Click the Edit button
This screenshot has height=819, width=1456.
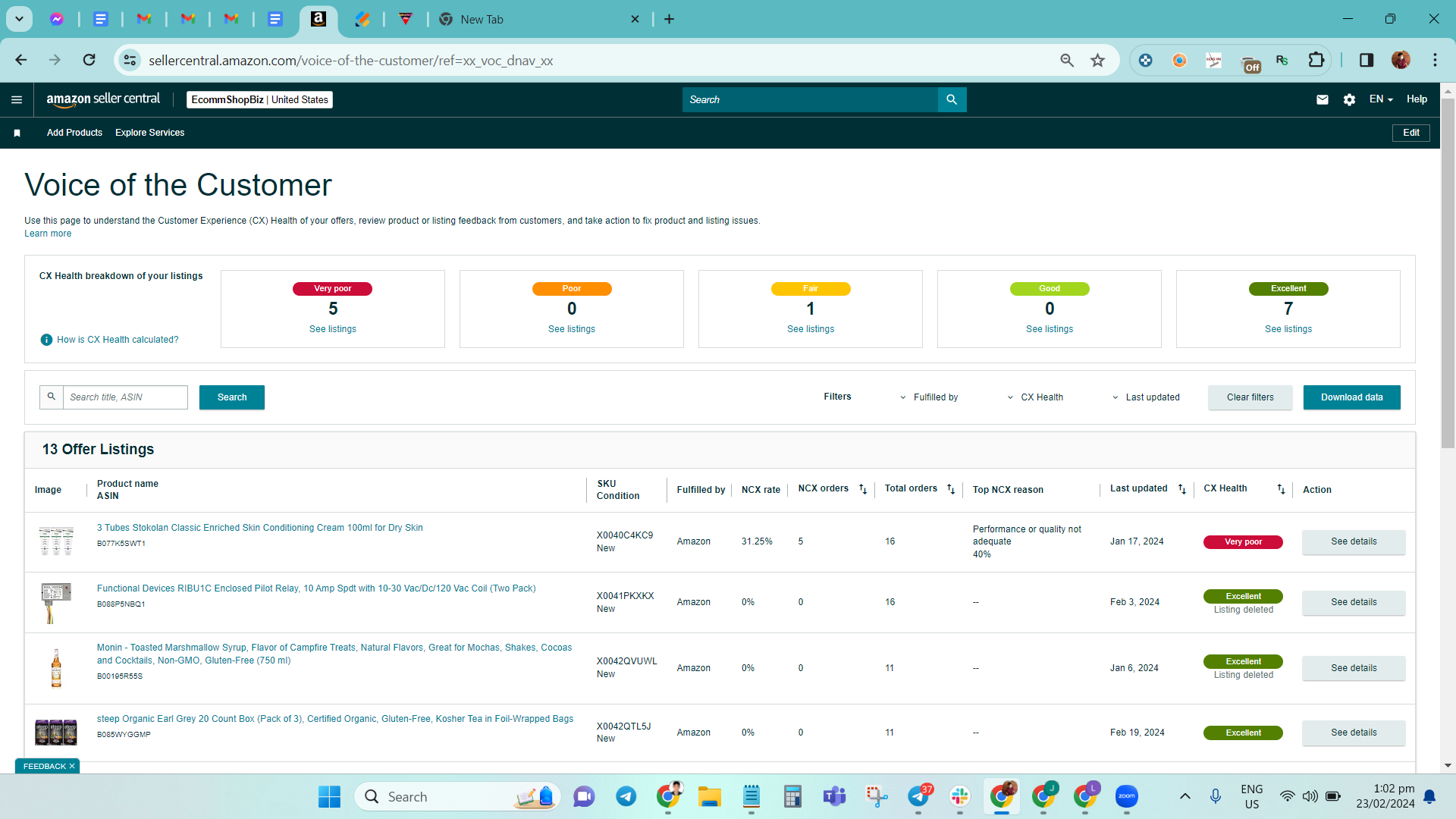pos(1411,133)
